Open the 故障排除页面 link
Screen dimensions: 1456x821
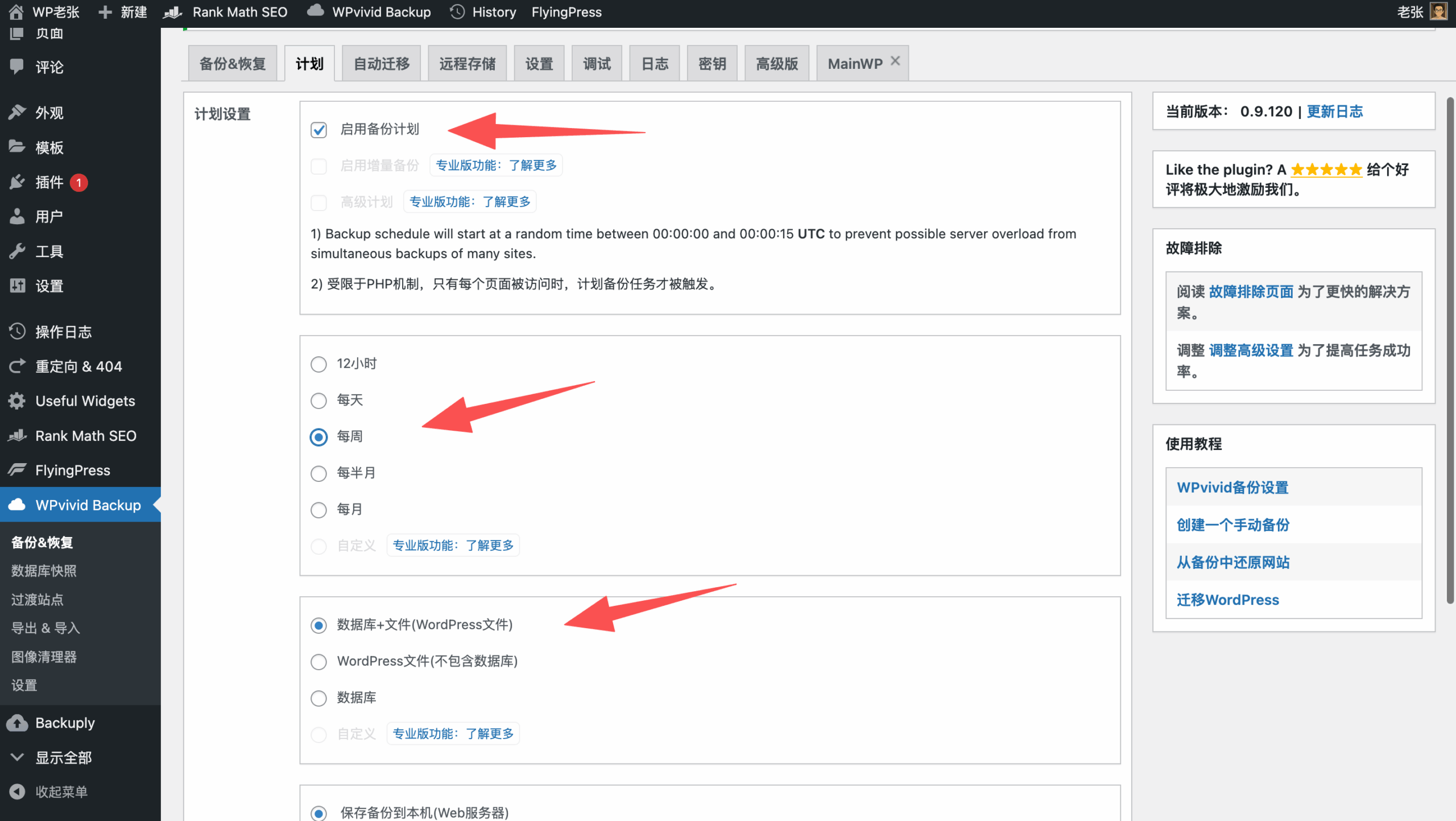[x=1251, y=292]
